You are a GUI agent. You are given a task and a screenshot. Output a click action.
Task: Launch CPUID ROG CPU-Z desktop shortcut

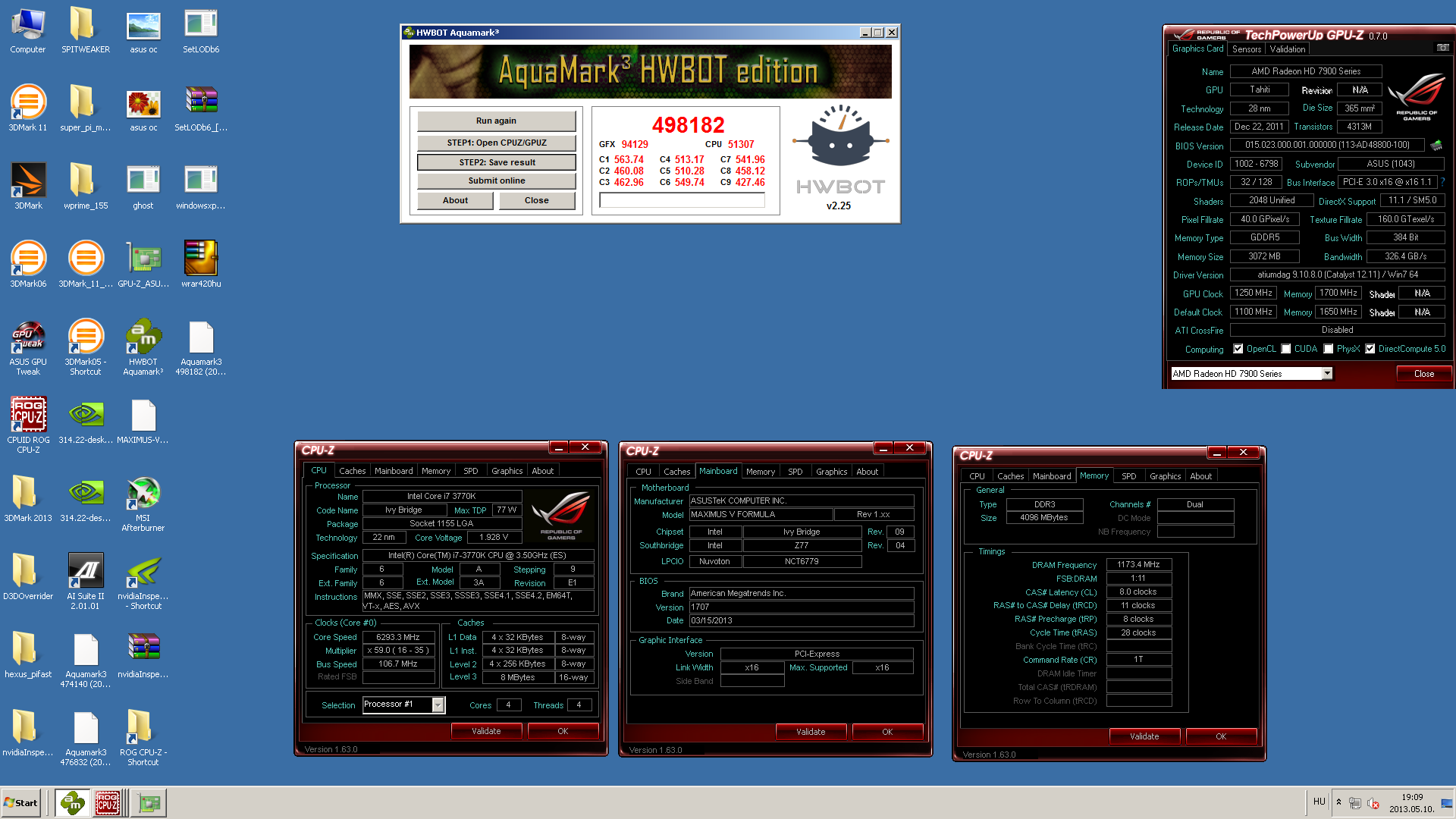(28, 425)
